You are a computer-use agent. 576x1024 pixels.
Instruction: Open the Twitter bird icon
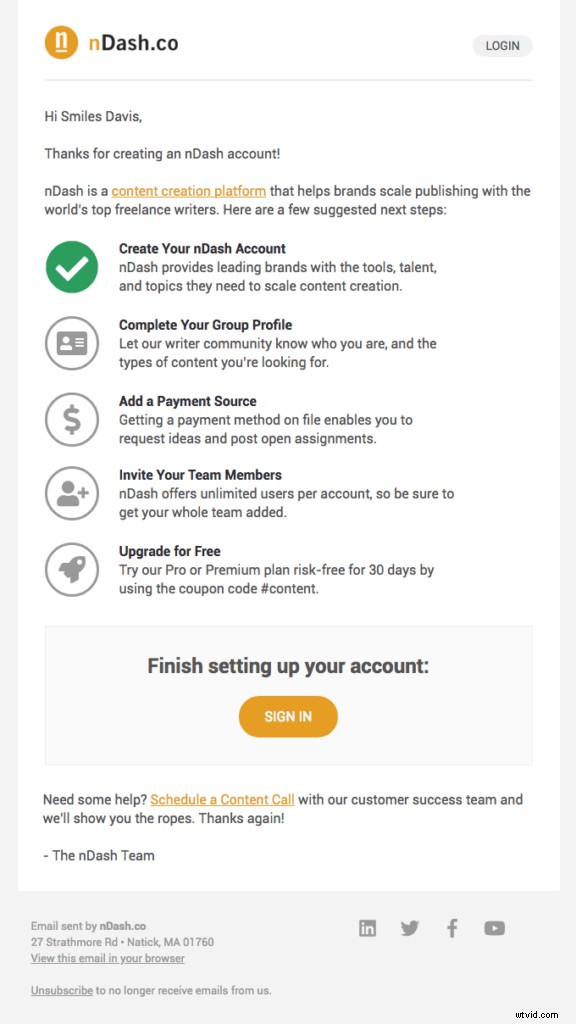(x=409, y=928)
